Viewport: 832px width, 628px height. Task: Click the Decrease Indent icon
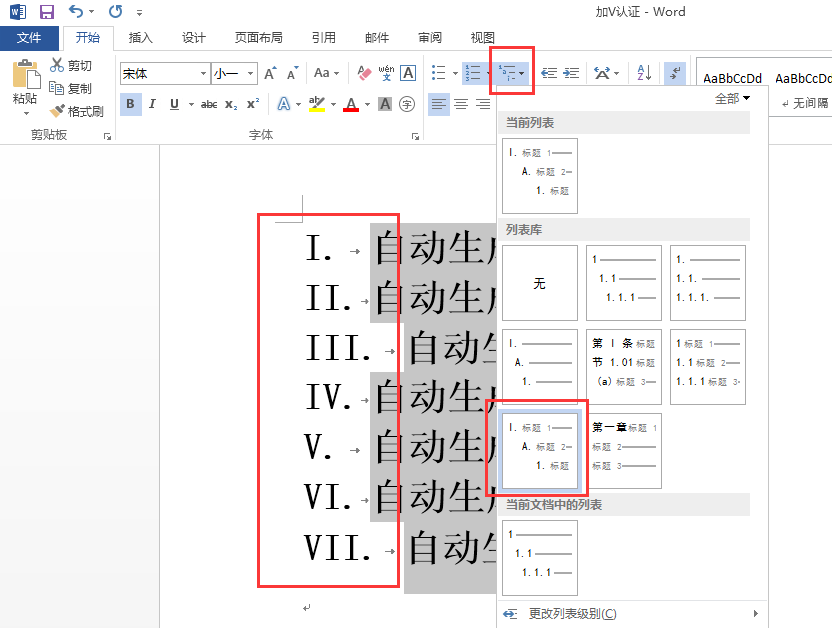pyautogui.click(x=549, y=73)
